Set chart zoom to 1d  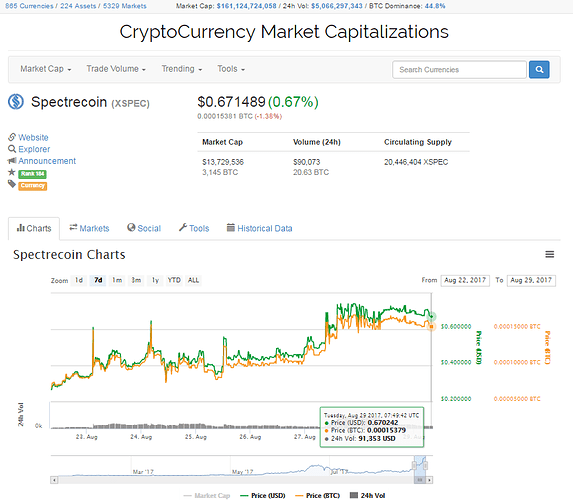[79, 280]
